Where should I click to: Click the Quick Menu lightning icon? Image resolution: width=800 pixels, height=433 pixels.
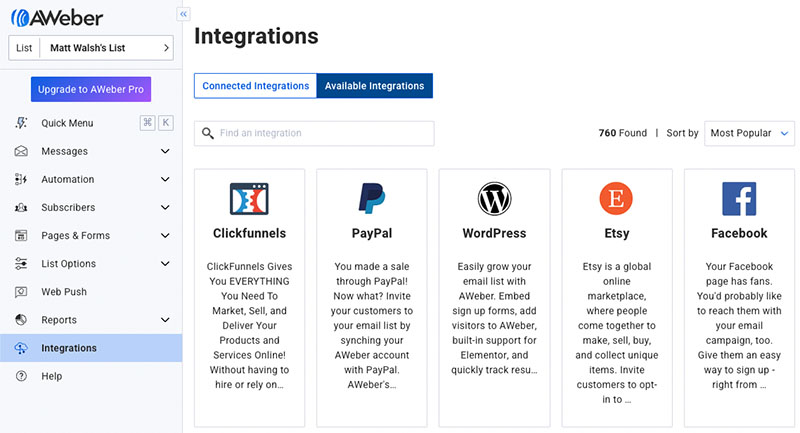coord(21,123)
